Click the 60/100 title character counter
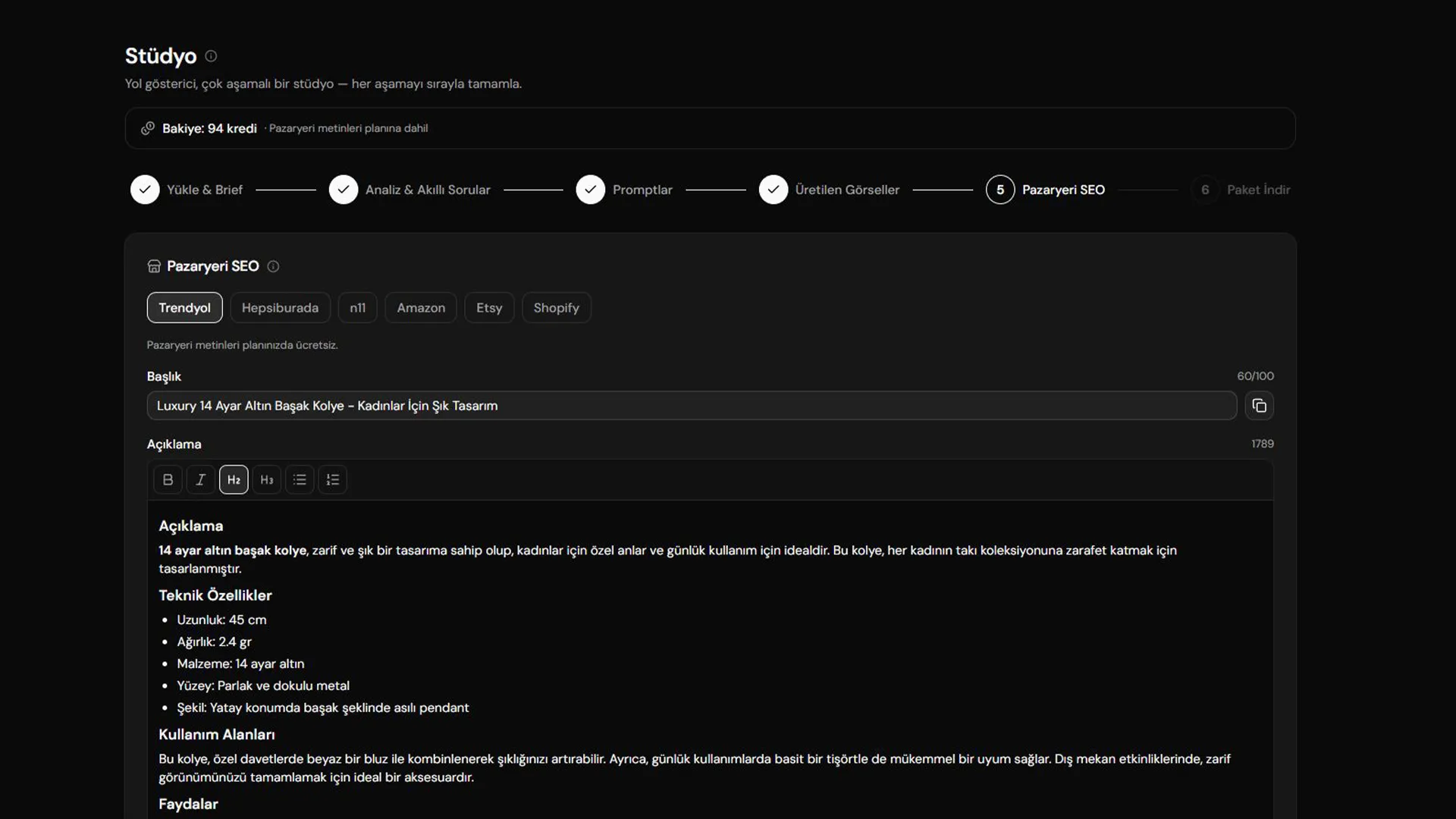 [1256, 376]
